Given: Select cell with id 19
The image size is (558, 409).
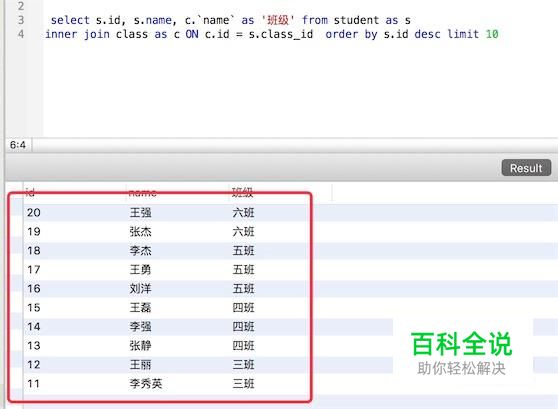Looking at the screenshot, I should [34, 232].
